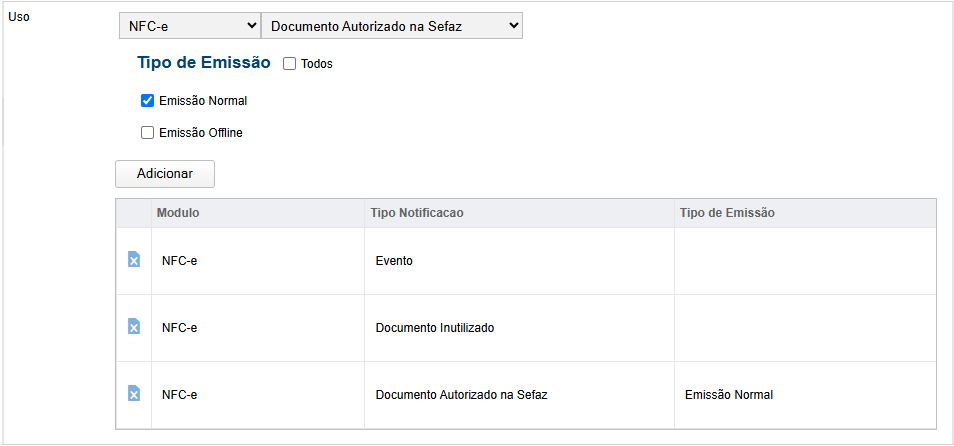Check the Todos checkbox

tap(290, 64)
